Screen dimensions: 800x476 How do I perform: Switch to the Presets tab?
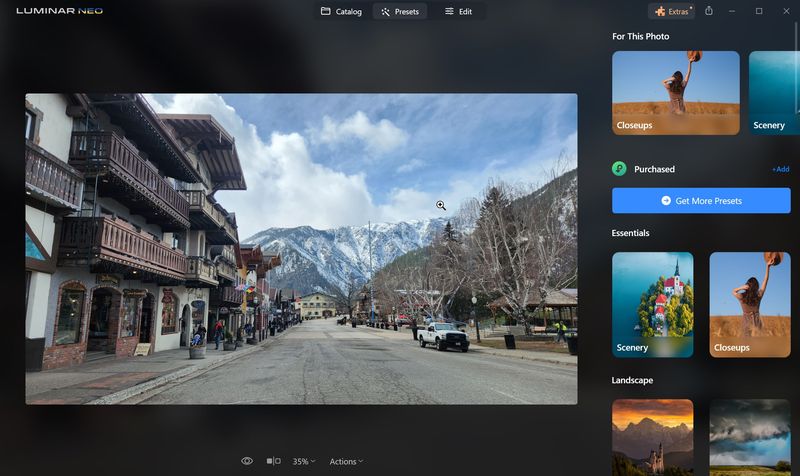[399, 11]
